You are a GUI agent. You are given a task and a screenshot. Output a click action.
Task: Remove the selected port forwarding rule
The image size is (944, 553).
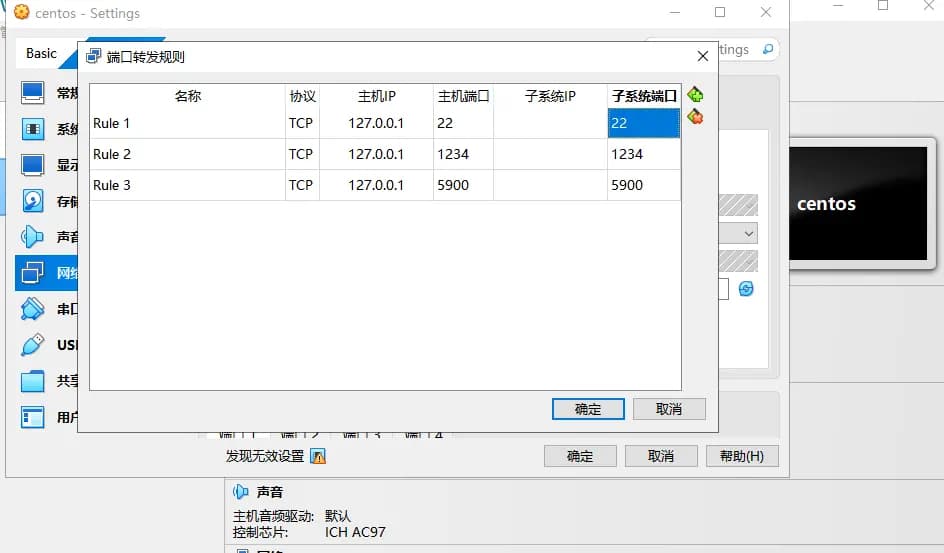[695, 116]
